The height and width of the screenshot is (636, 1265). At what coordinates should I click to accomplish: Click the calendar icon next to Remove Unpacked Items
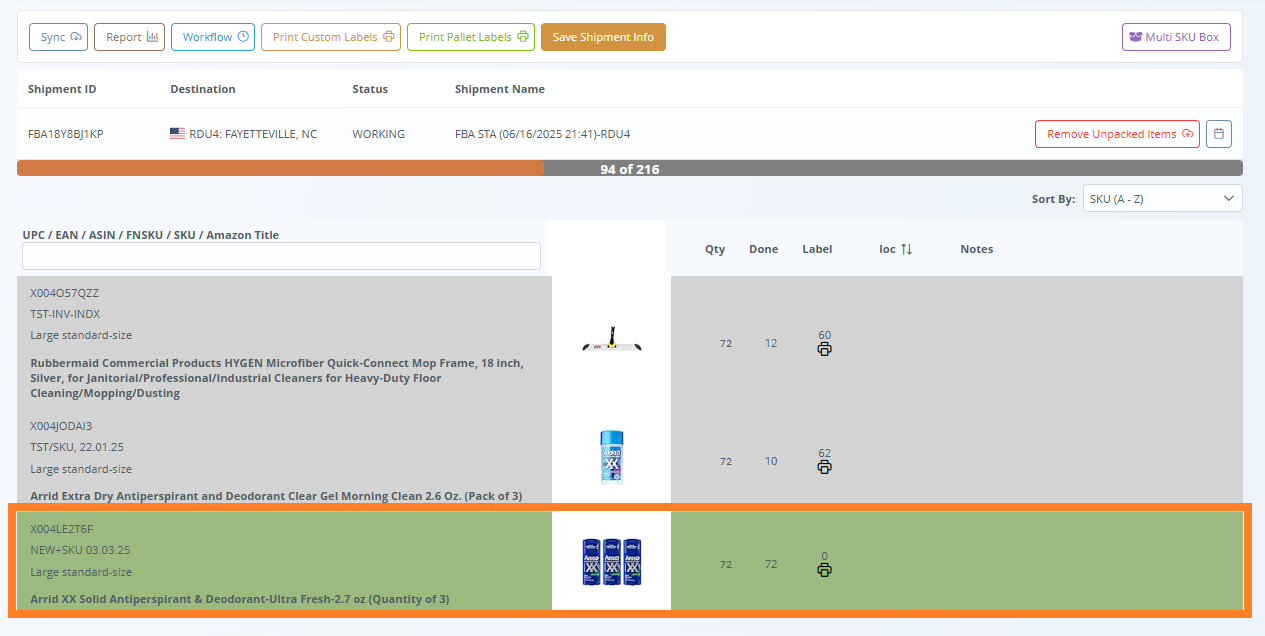pos(1218,133)
